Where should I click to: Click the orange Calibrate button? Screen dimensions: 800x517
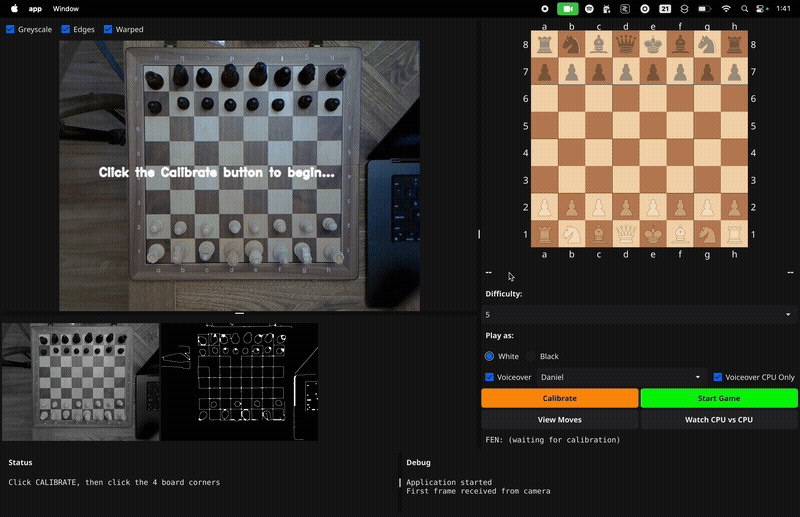tap(560, 398)
